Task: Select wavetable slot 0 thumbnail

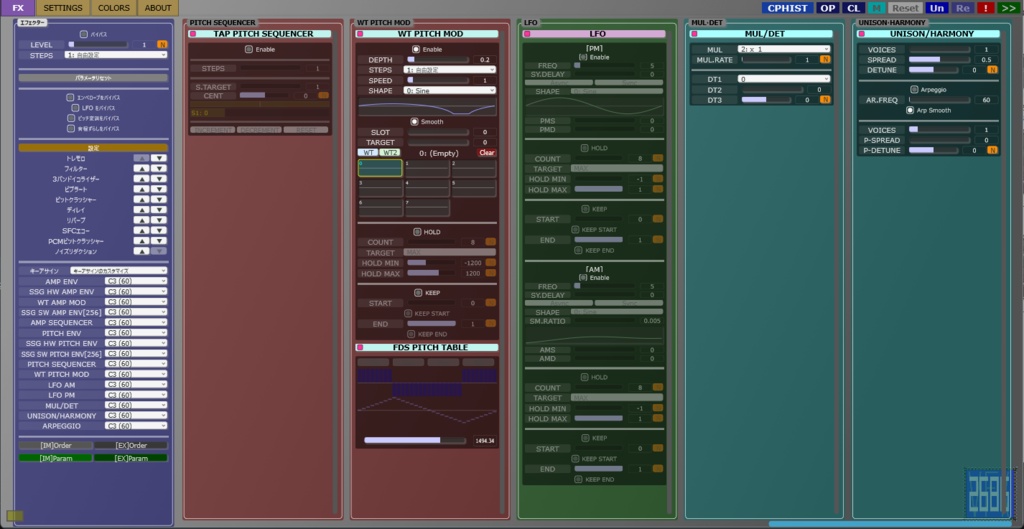Action: tap(380, 168)
